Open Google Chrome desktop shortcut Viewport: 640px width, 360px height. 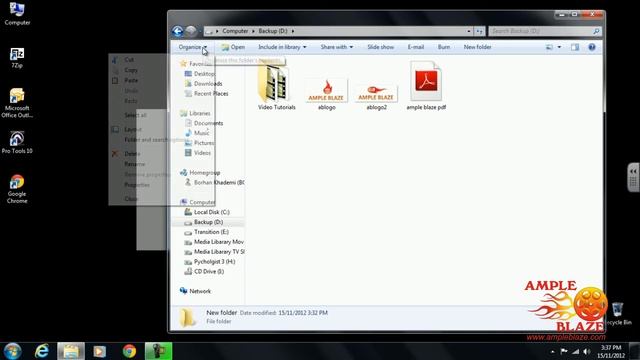[17, 189]
